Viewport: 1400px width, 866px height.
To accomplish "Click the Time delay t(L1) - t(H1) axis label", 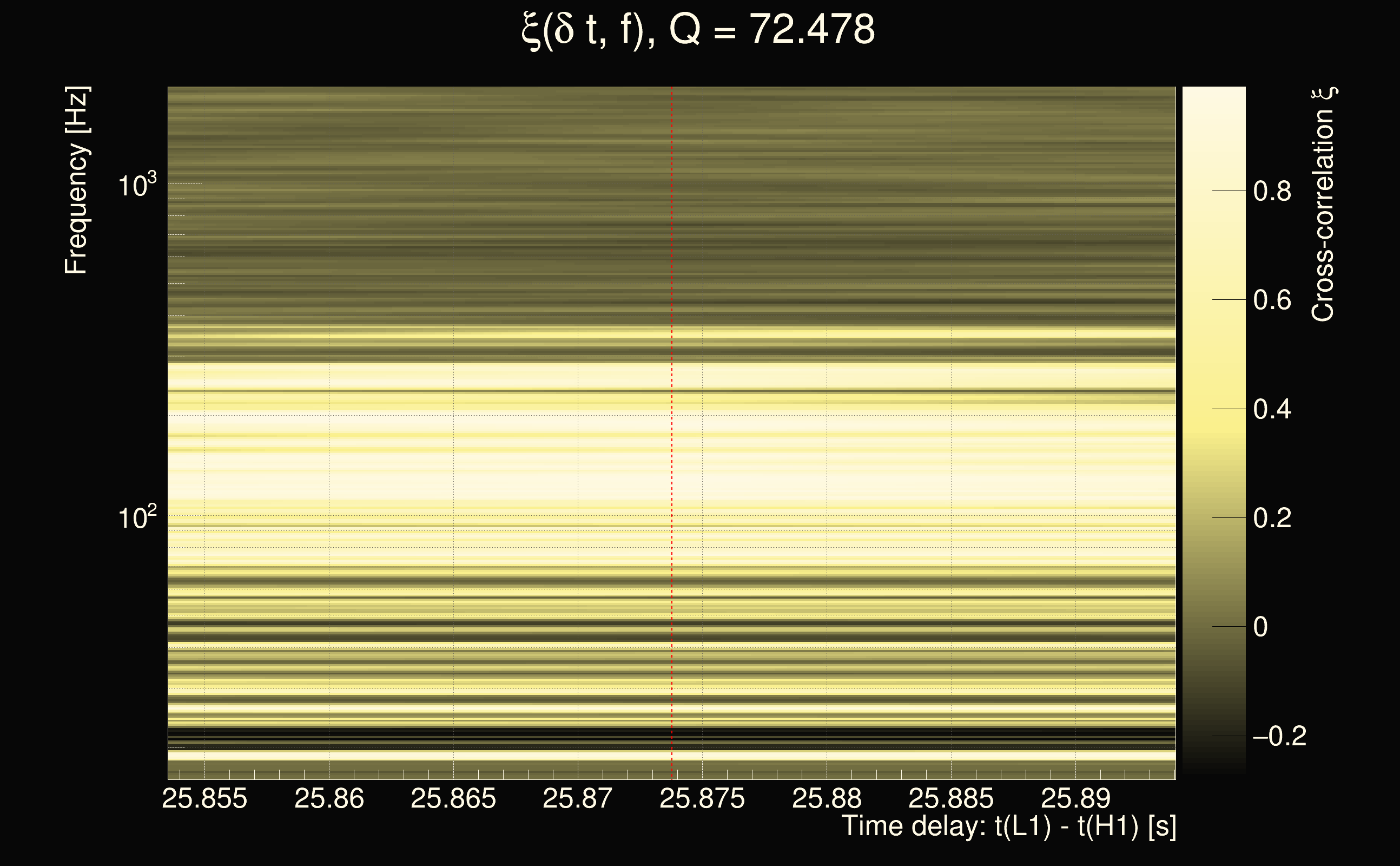I will (1008, 826).
